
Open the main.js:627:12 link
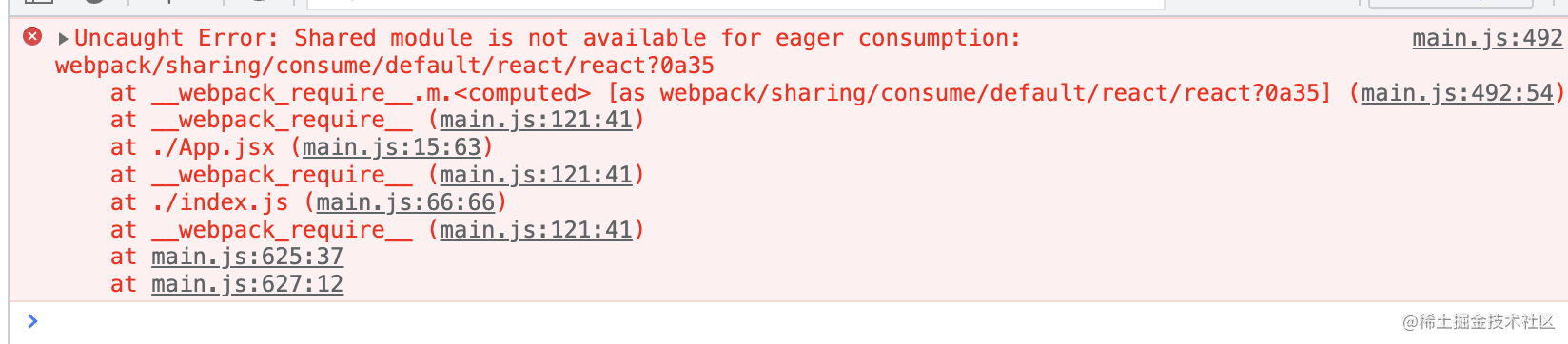tap(247, 284)
